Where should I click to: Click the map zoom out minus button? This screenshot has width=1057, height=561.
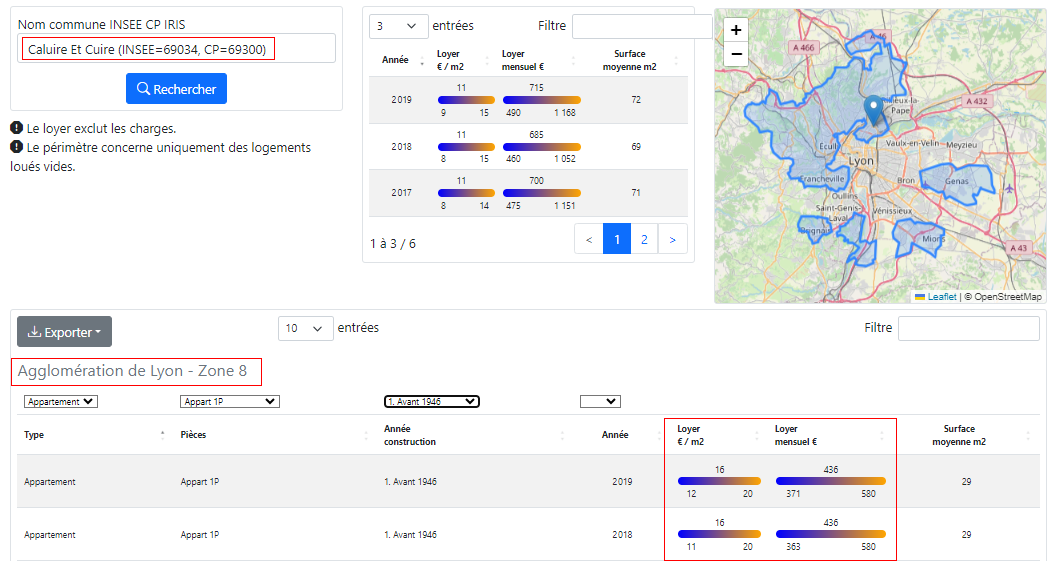tap(736, 54)
